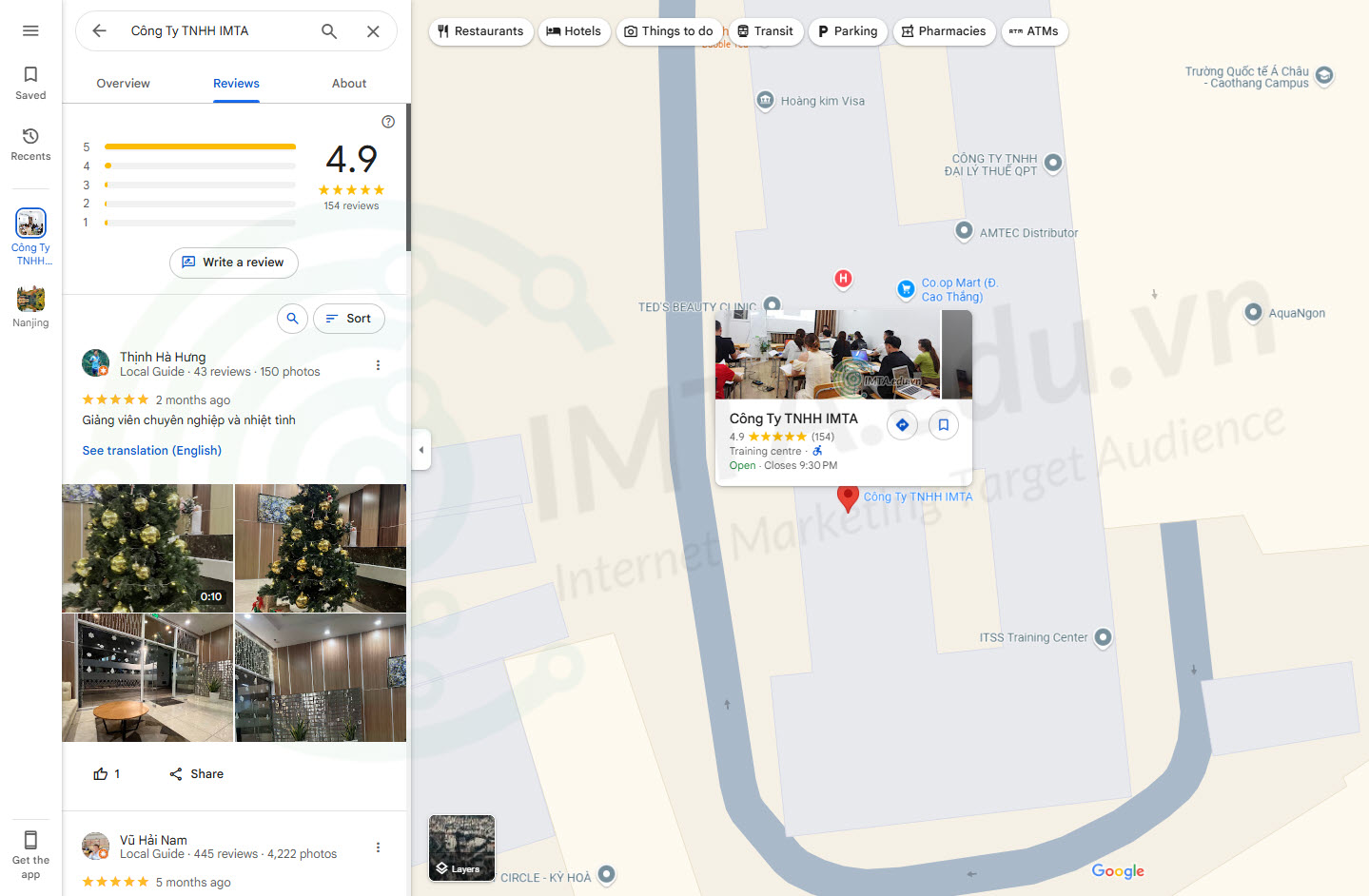Switch to the Overview tab
Screen dimensions: 1369x896
tap(123, 84)
